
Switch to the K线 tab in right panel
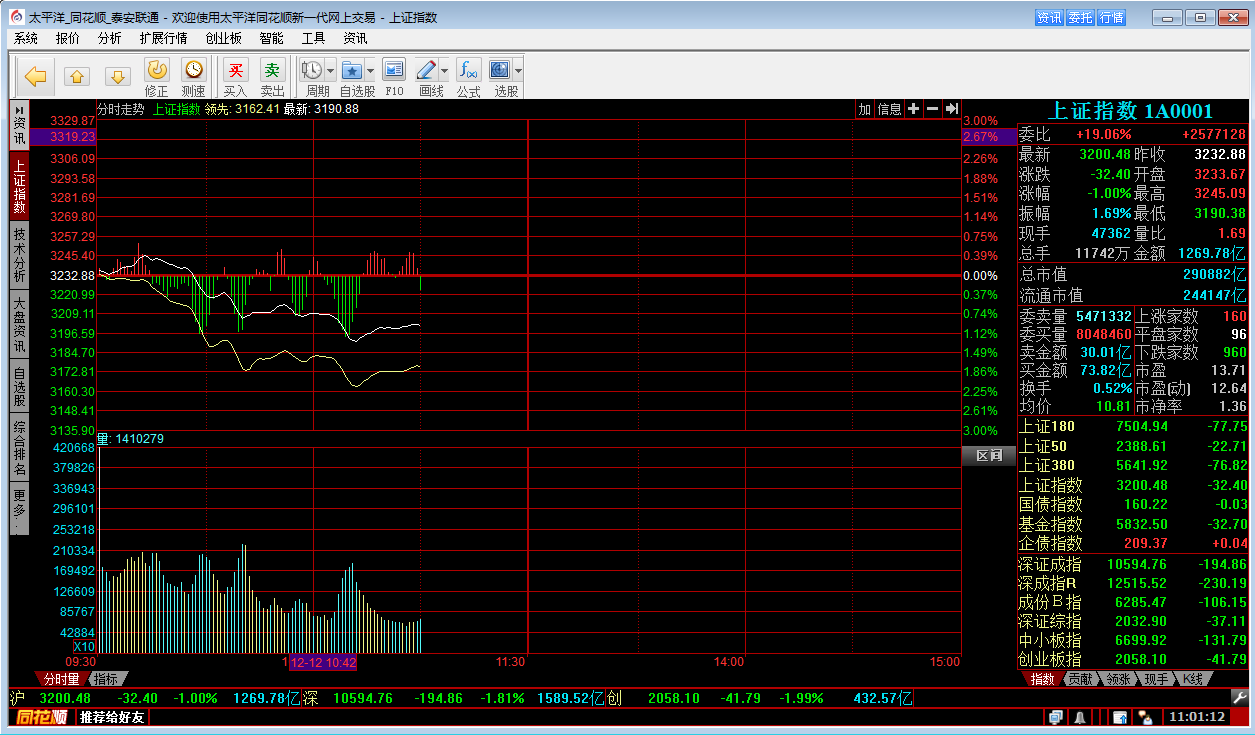click(1193, 679)
